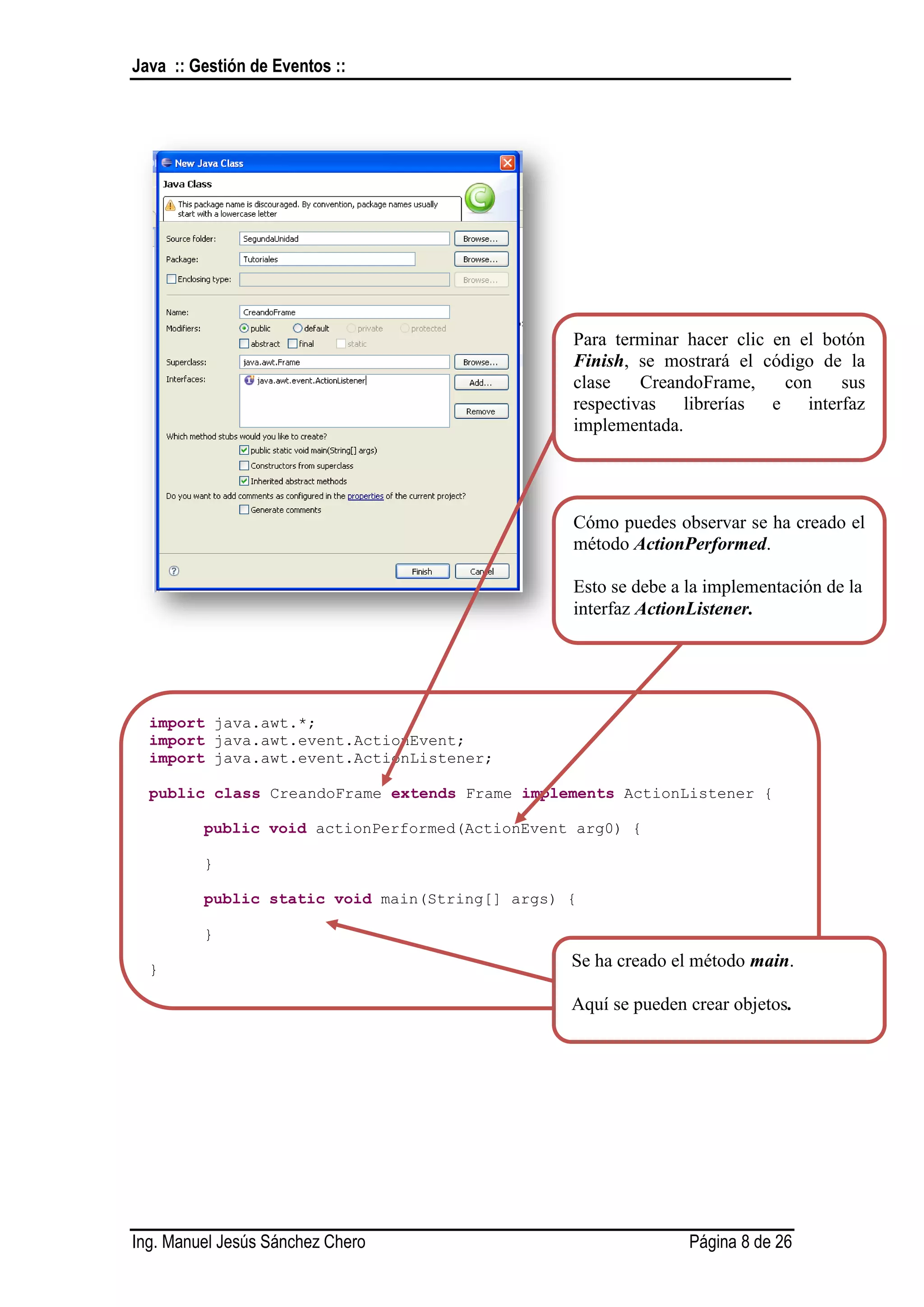Click the footer author Ing. Manuel Jesús Sánchez Chero
Viewport: 924px width, 1307px height.
point(249,1242)
